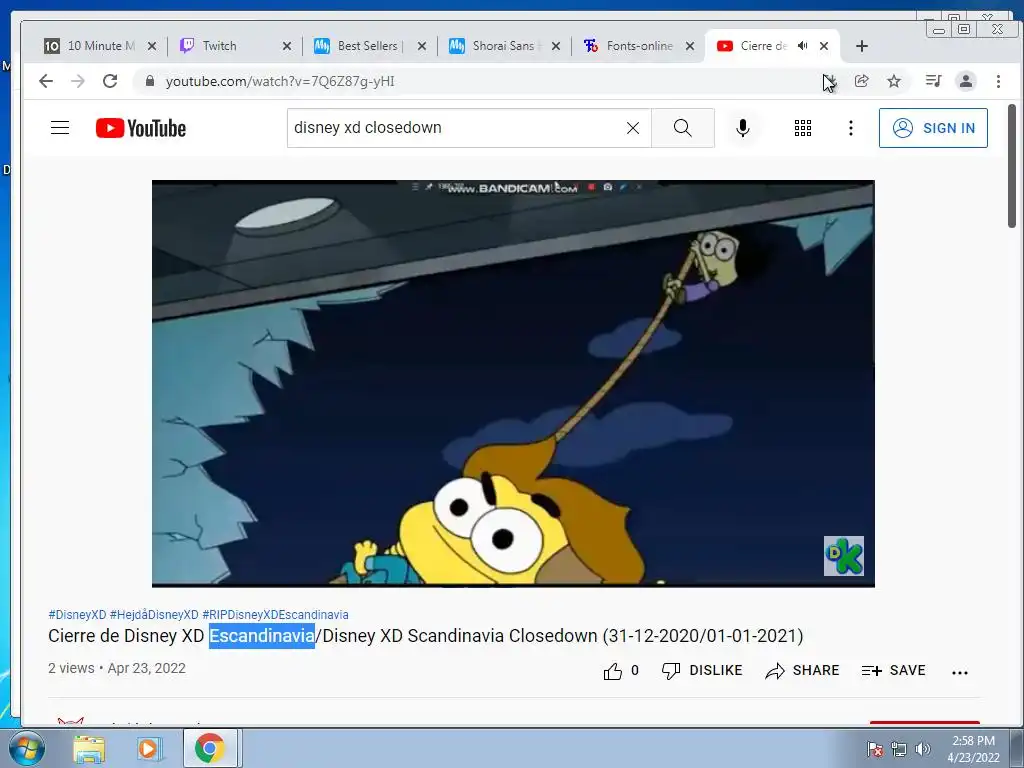Close the Cierre de YouTube tab
This screenshot has height=768, width=1024.
(824, 46)
